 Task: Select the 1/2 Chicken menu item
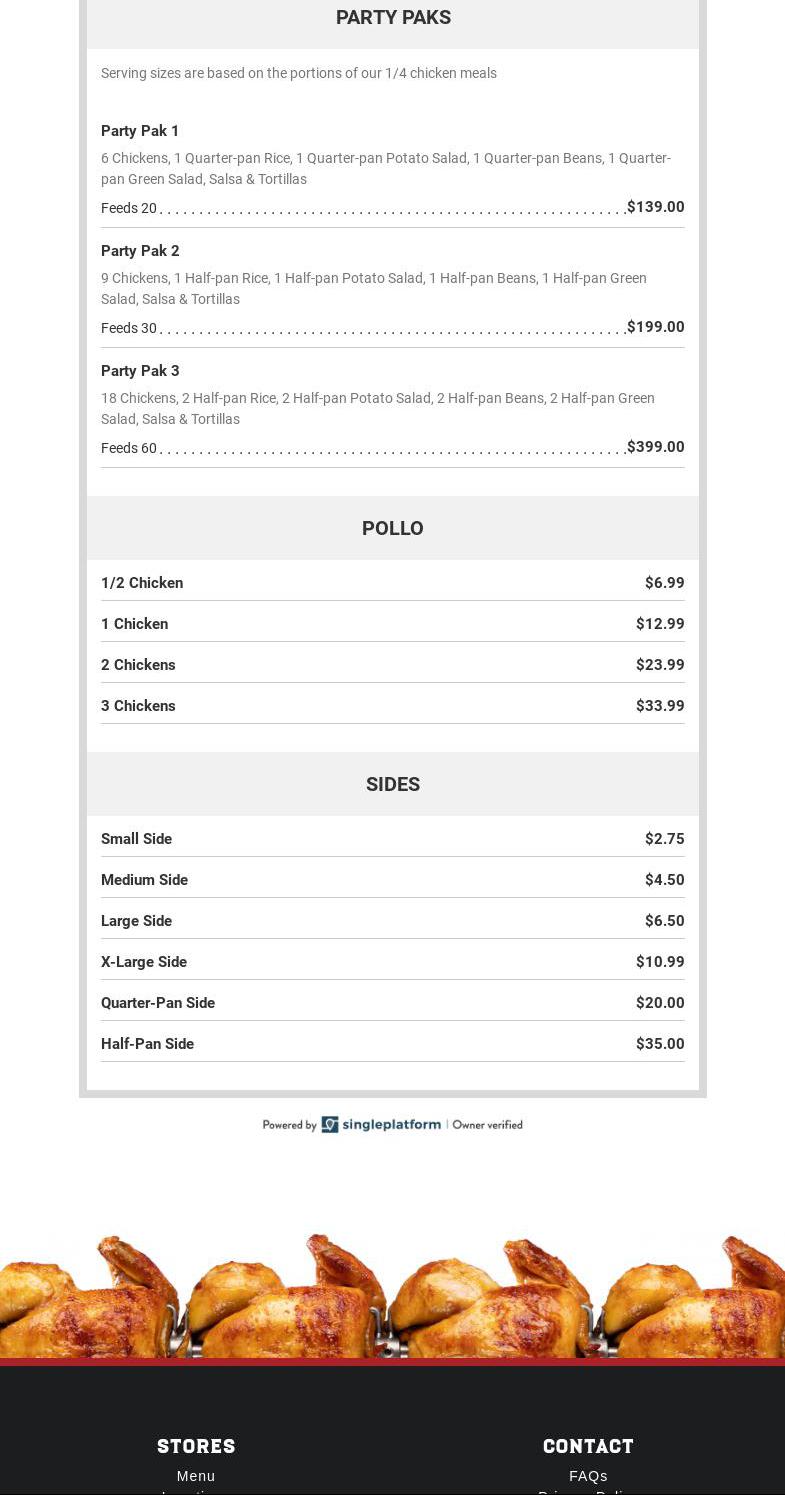pos(142,583)
